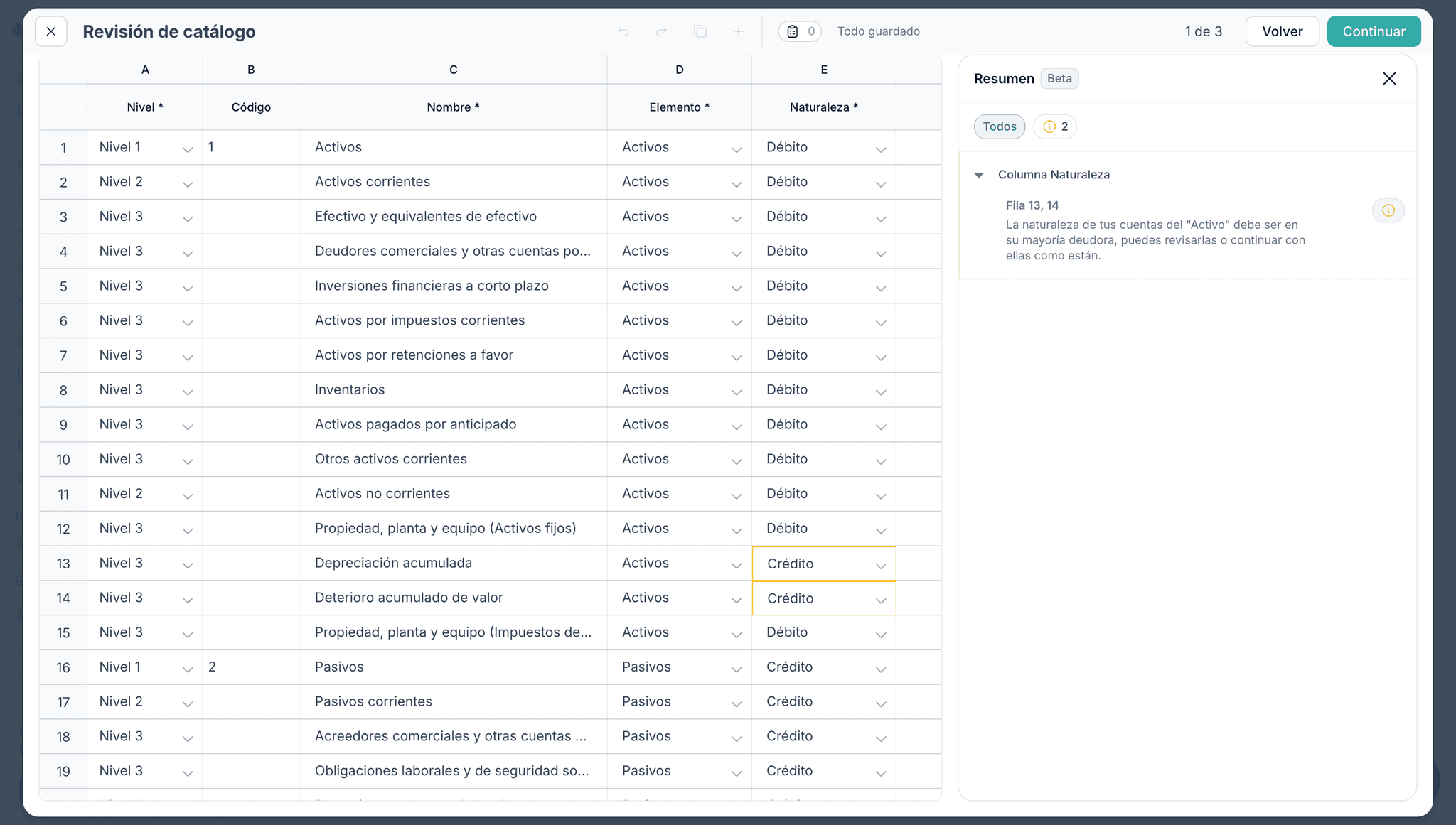Click the clipboard counter badge
Screen dimensions: 1456x825
coord(800,31)
